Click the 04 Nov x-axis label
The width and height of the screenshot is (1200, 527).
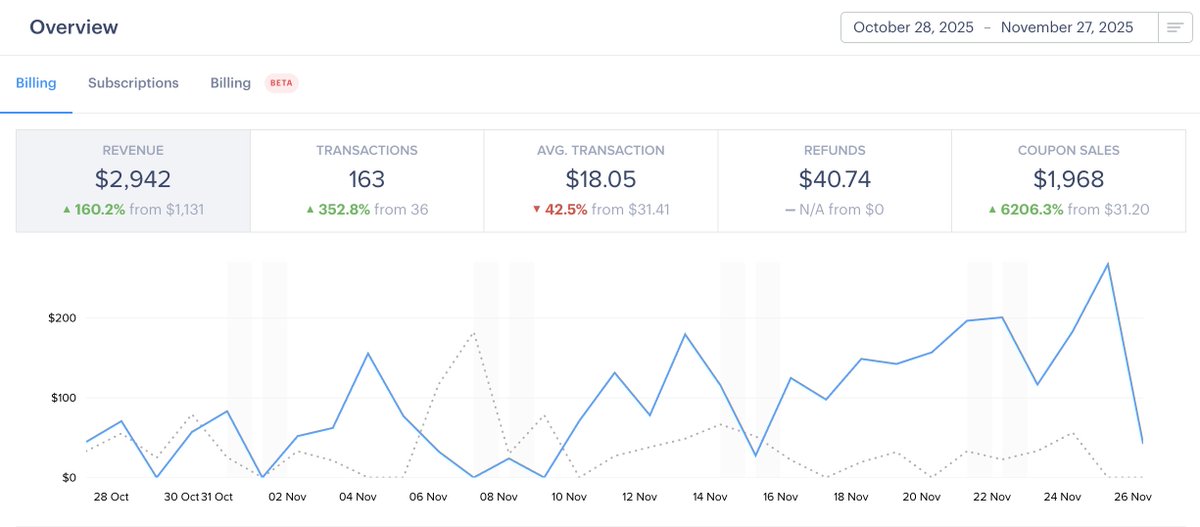click(x=358, y=497)
